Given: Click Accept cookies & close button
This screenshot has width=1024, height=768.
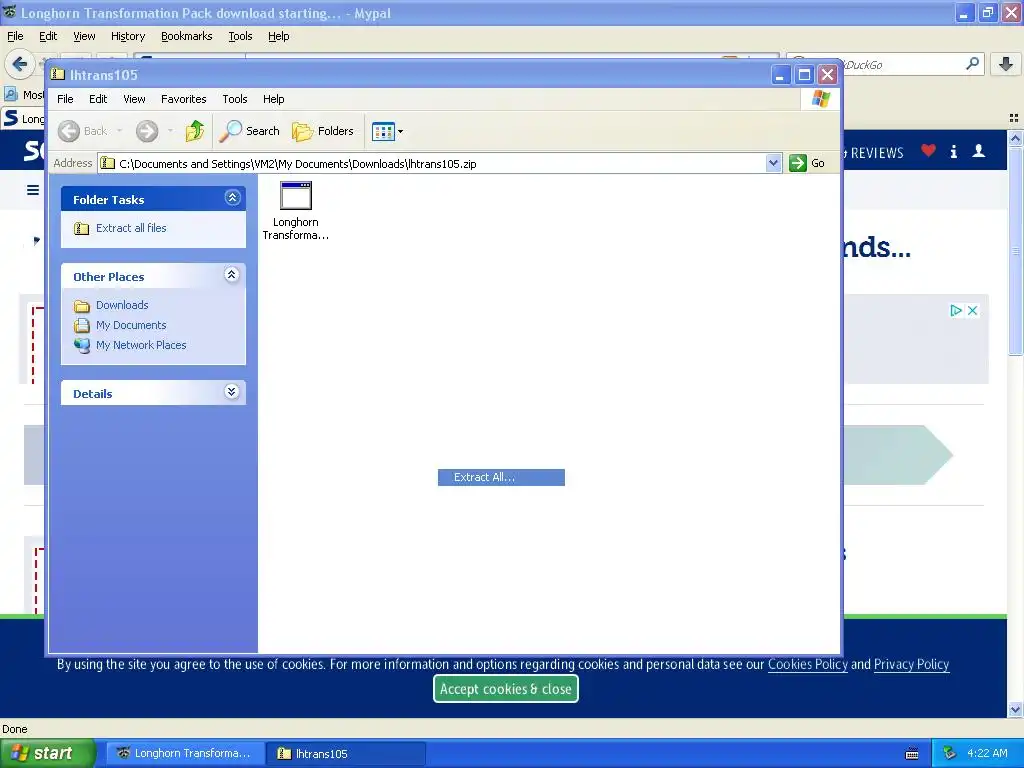Looking at the screenshot, I should pyautogui.click(x=505, y=689).
